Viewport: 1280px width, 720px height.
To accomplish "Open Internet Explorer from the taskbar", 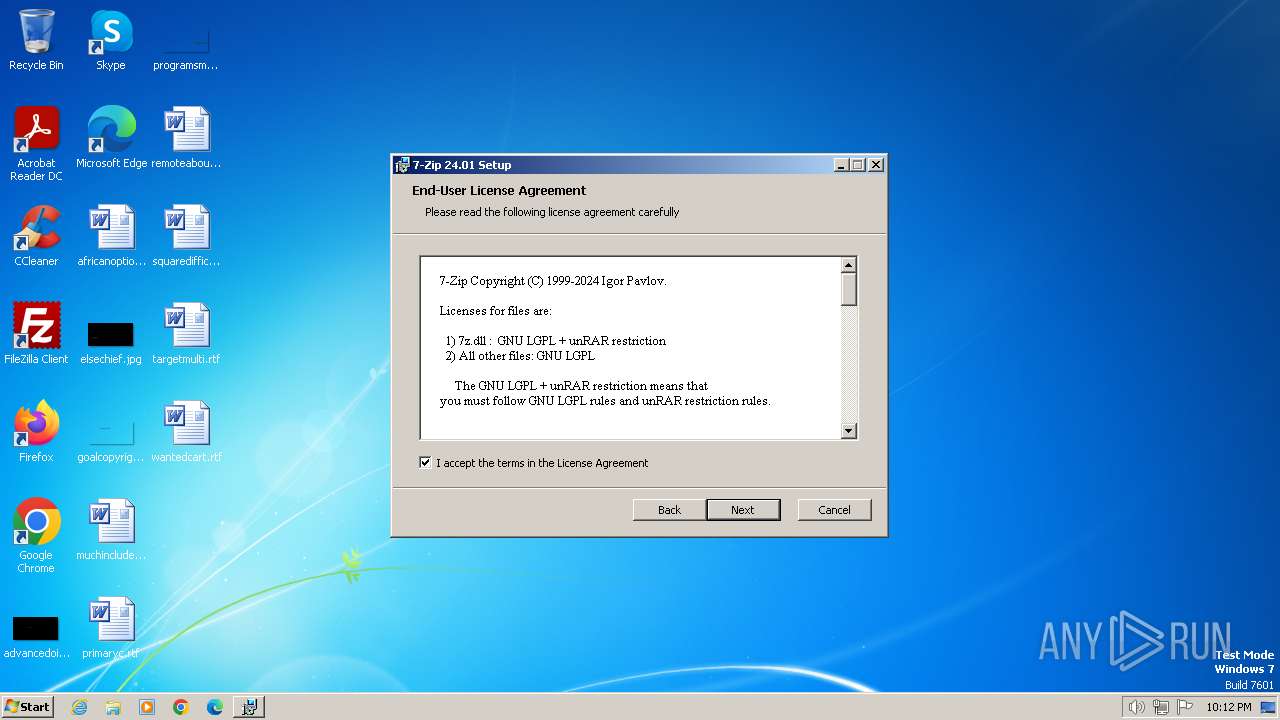I will click(79, 707).
